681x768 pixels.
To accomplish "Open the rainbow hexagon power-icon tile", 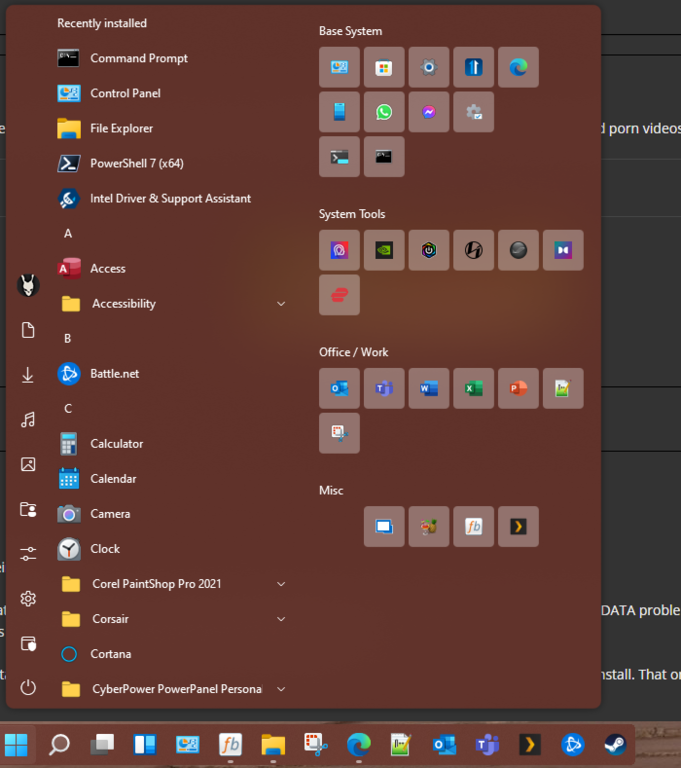I will point(429,250).
